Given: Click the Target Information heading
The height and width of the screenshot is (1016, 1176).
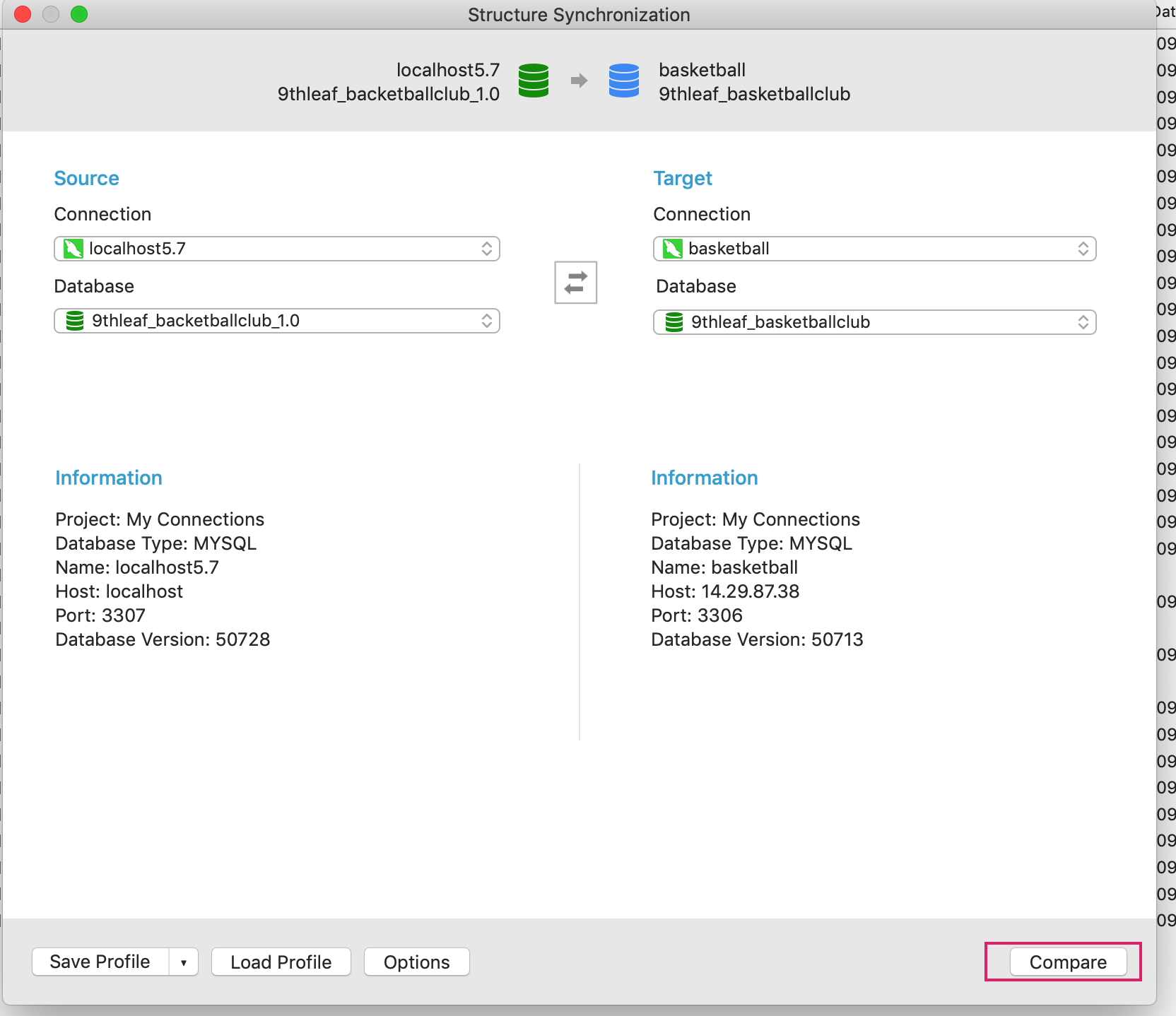Looking at the screenshot, I should [704, 478].
